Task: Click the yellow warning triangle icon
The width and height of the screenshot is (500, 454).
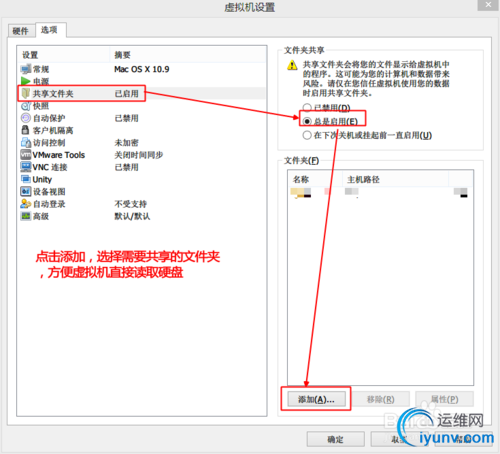Action: 292,65
